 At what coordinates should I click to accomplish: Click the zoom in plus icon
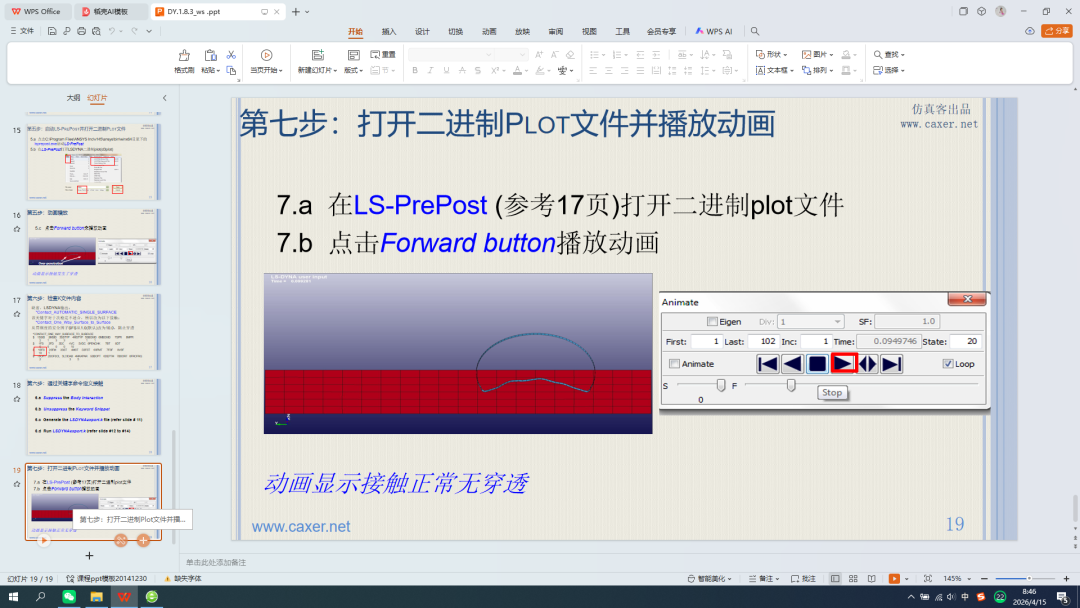click(1066, 579)
